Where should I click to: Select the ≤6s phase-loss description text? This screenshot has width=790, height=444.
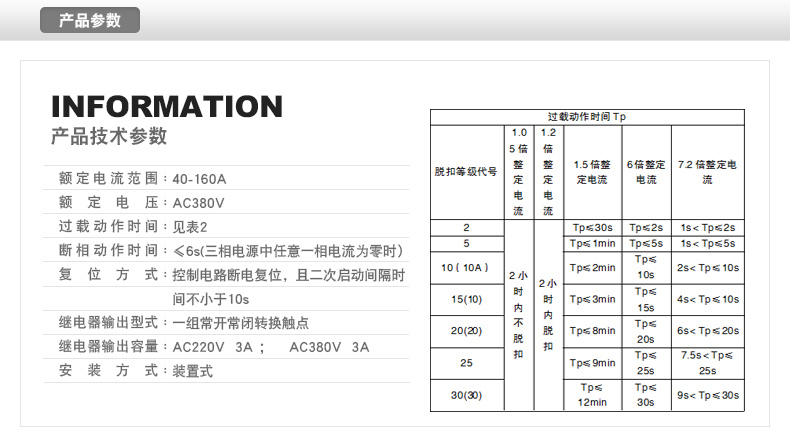(x=287, y=250)
